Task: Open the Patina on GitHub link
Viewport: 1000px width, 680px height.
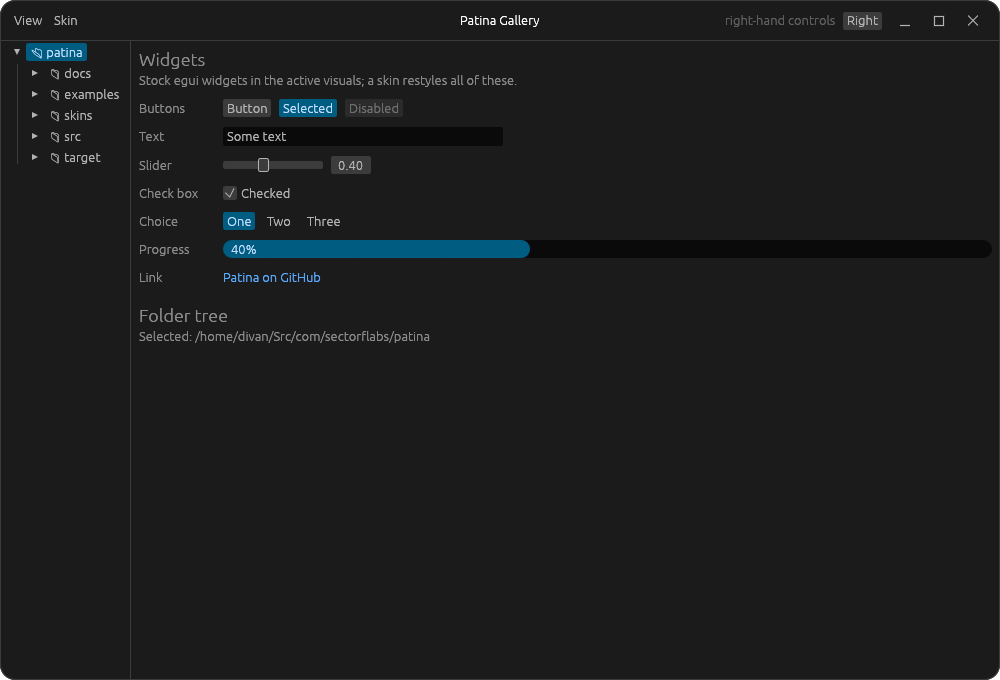Action: pyautogui.click(x=272, y=277)
